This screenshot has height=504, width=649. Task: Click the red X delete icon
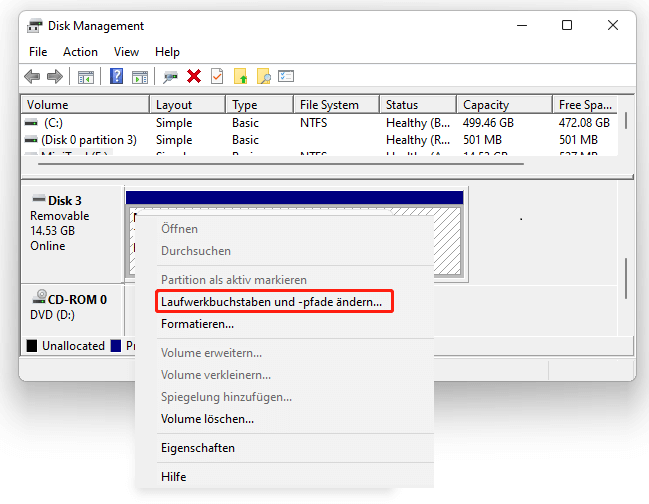[x=194, y=77]
